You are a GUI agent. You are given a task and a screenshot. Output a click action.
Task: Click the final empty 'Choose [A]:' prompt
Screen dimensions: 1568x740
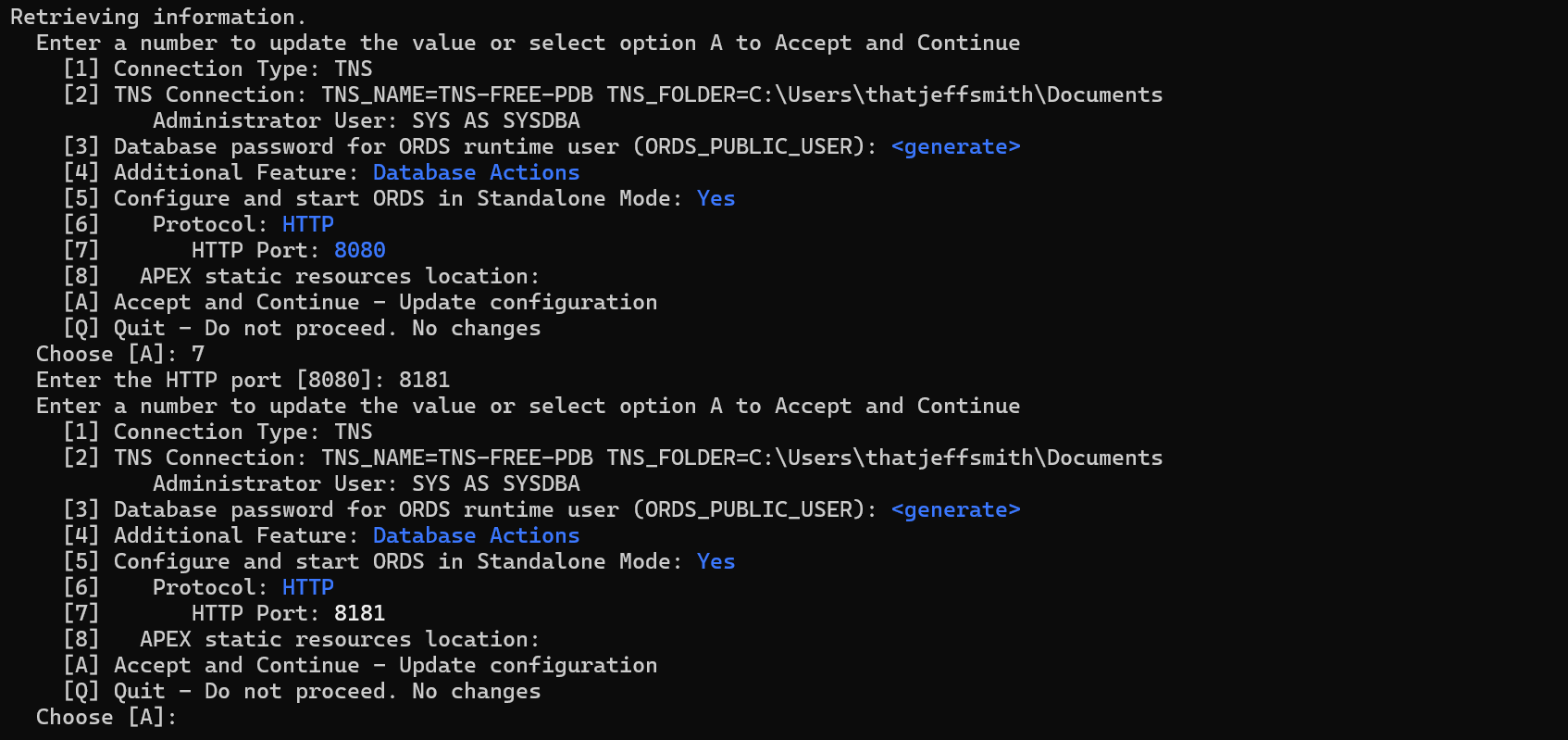coord(106,717)
